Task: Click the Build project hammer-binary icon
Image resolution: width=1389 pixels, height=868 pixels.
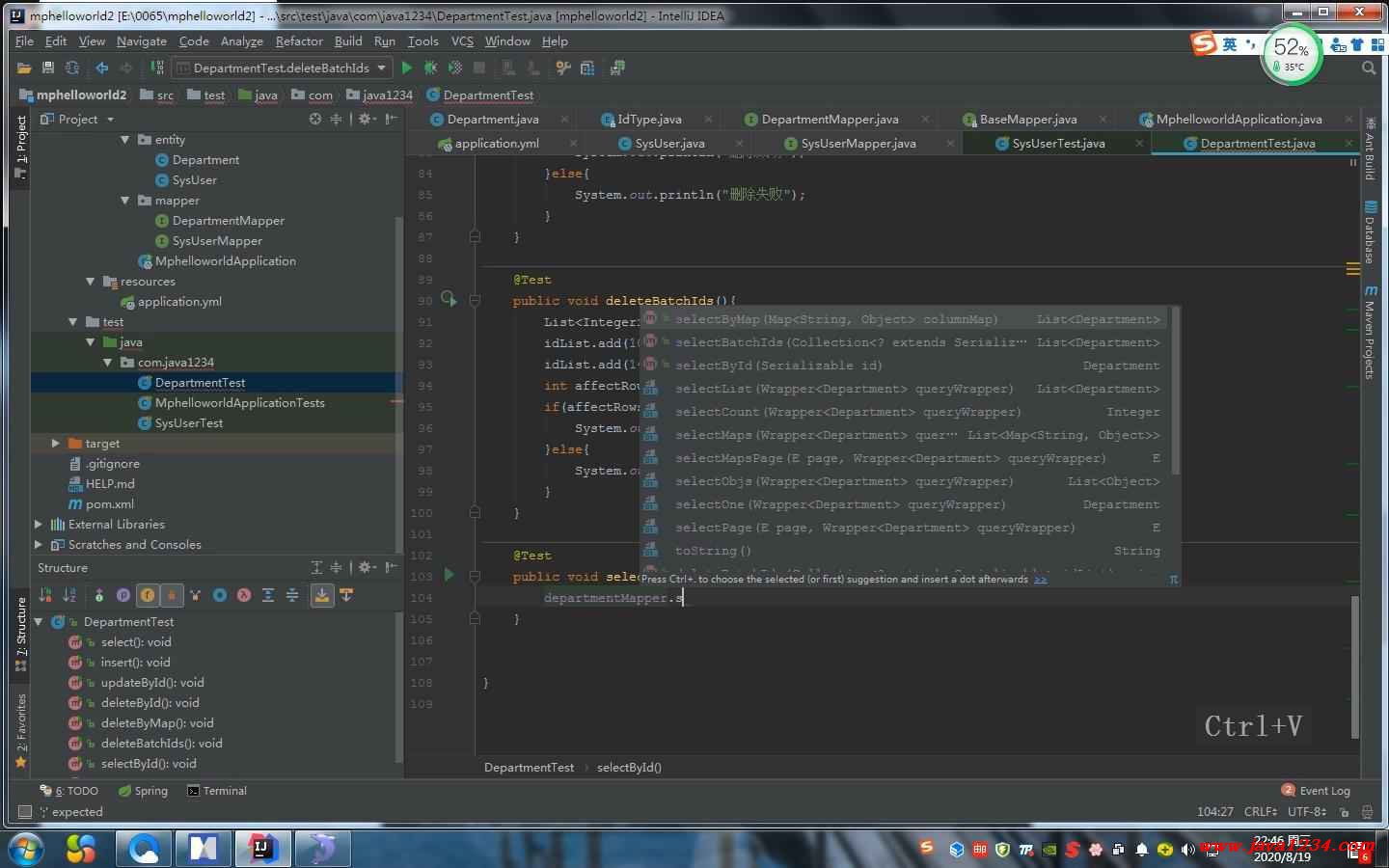Action: (157, 68)
